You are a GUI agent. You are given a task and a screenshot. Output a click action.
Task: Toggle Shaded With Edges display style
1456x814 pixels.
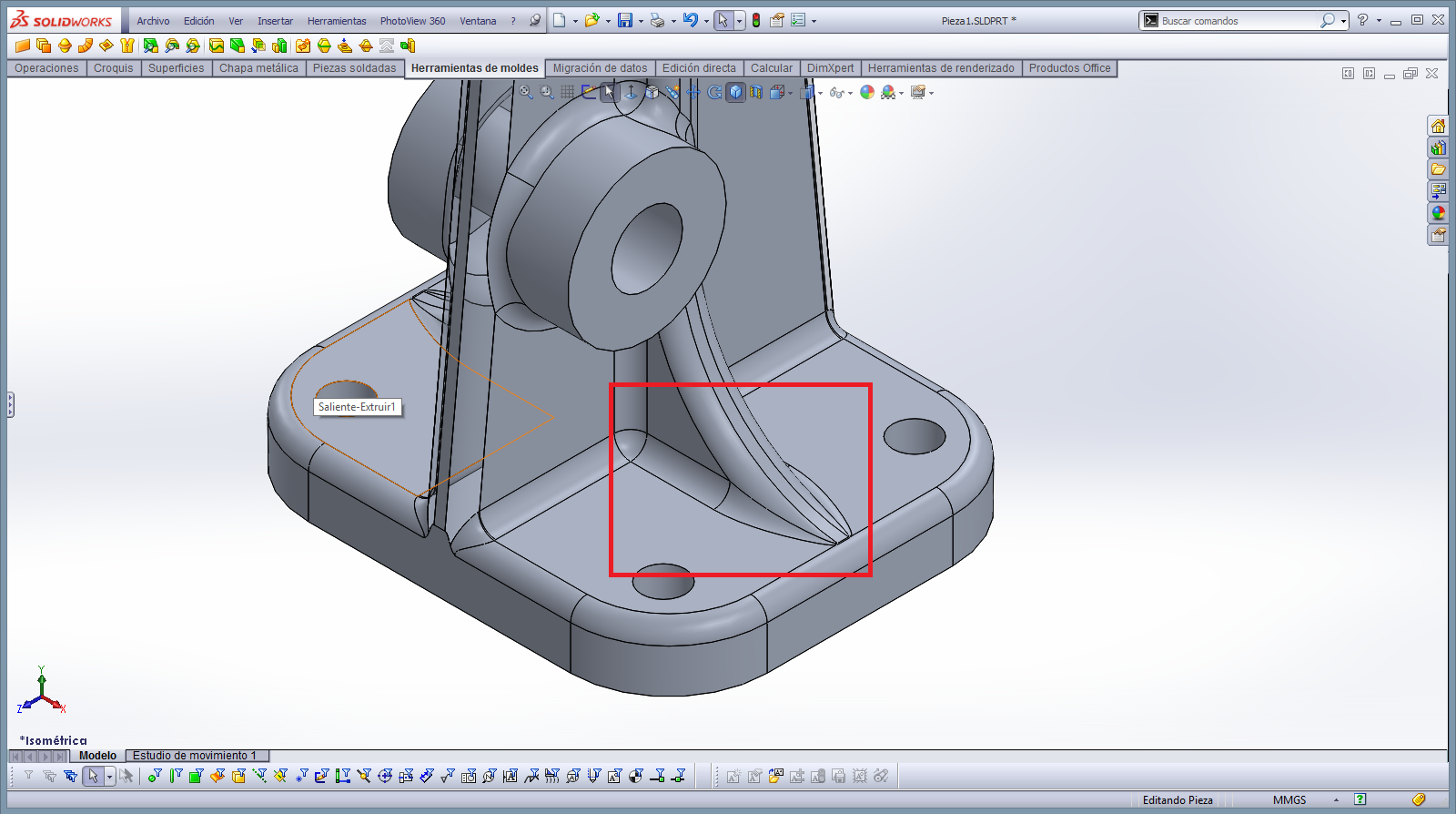[x=735, y=92]
